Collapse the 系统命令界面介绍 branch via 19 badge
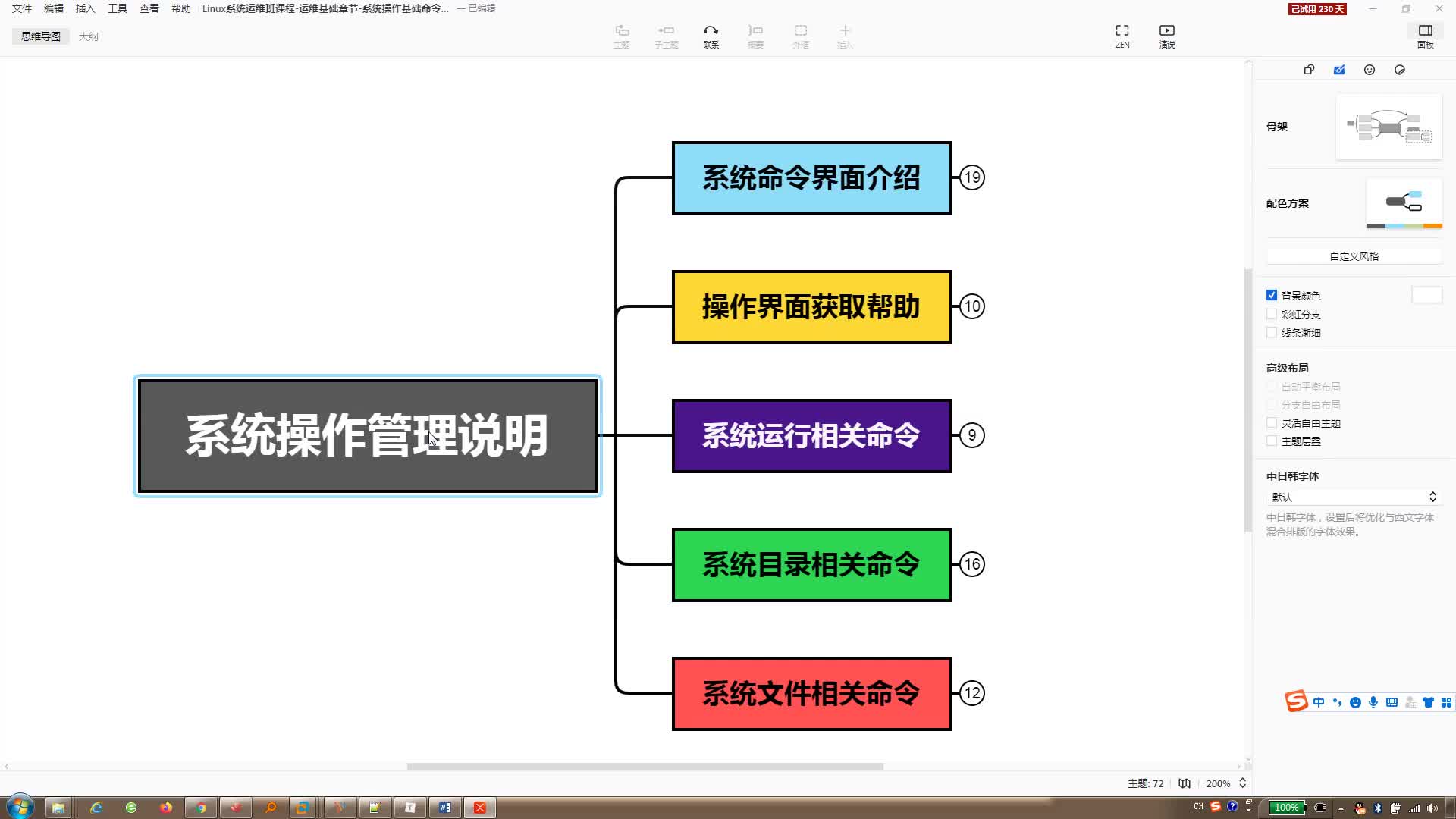Image resolution: width=1456 pixels, height=819 pixels. point(972,177)
